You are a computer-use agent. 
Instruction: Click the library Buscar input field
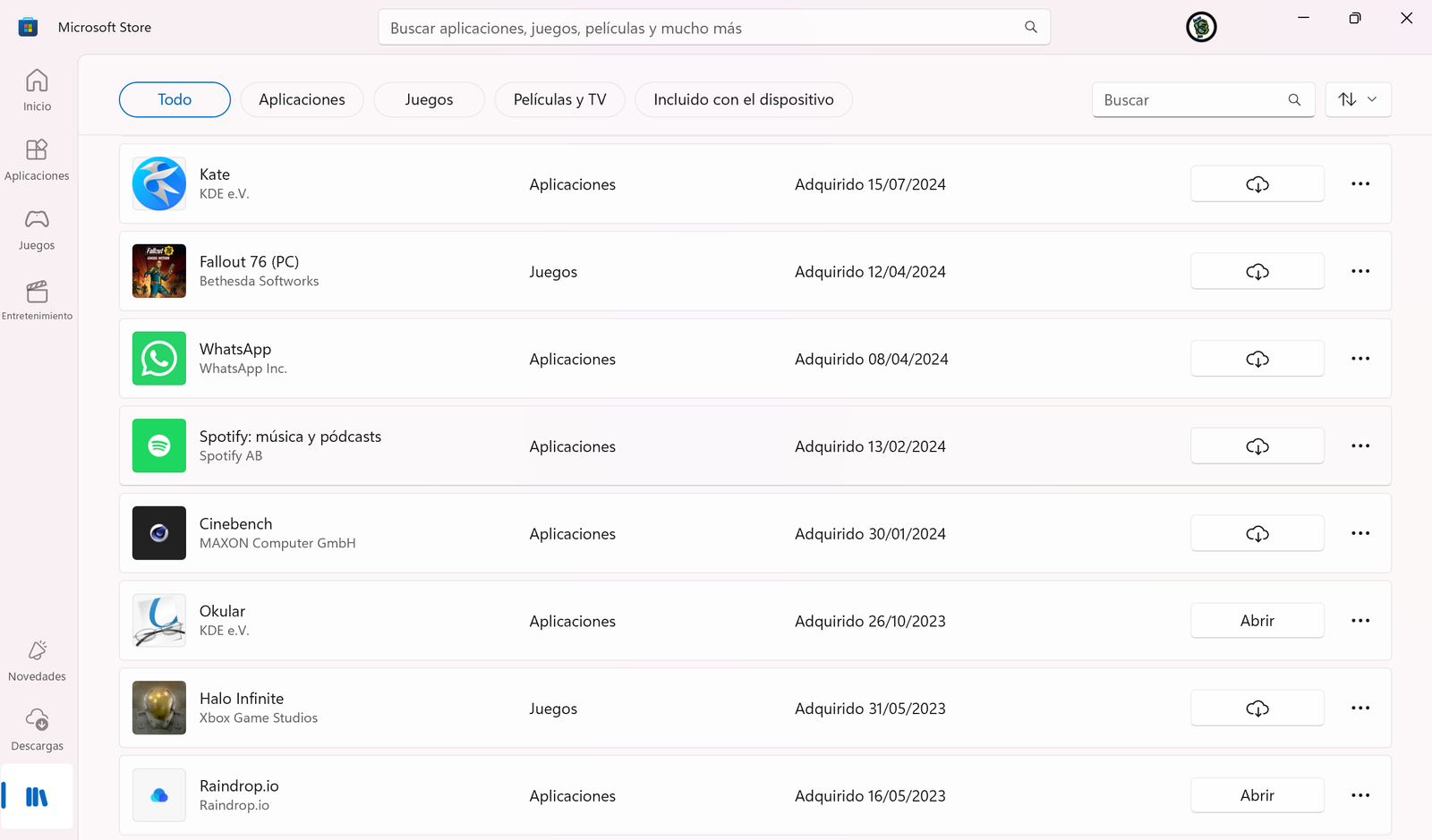tap(1190, 100)
